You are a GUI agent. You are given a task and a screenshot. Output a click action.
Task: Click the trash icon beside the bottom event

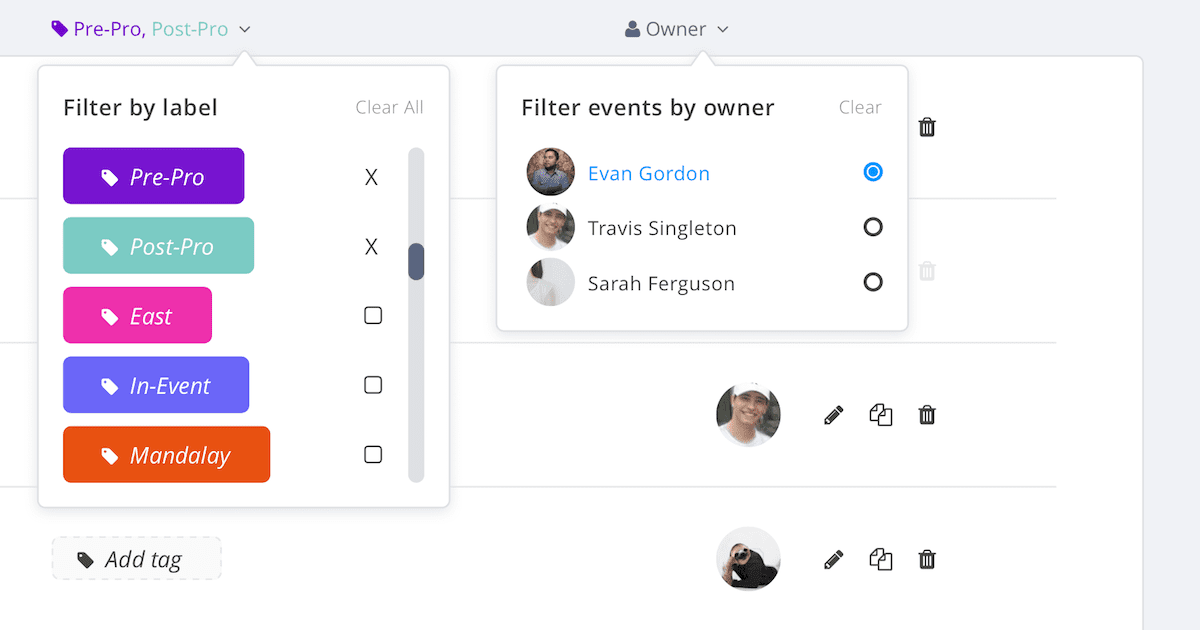point(927,559)
